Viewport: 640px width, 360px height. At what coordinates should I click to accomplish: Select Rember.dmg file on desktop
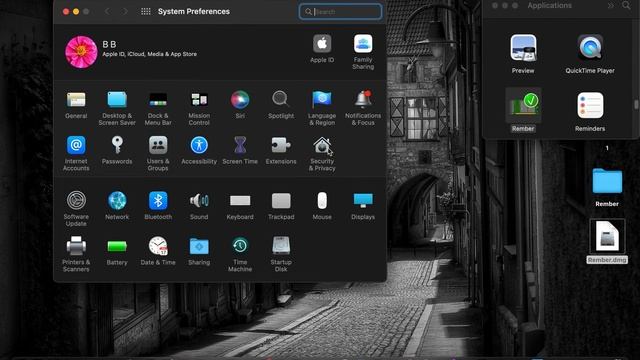coord(607,242)
